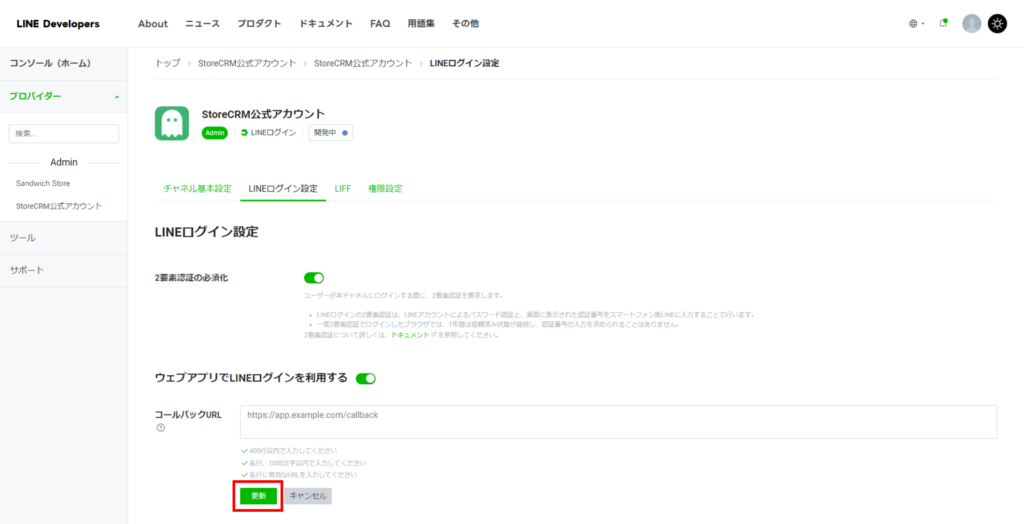1024x524 pixels.
Task: Open the language globe dropdown
Action: click(916, 24)
